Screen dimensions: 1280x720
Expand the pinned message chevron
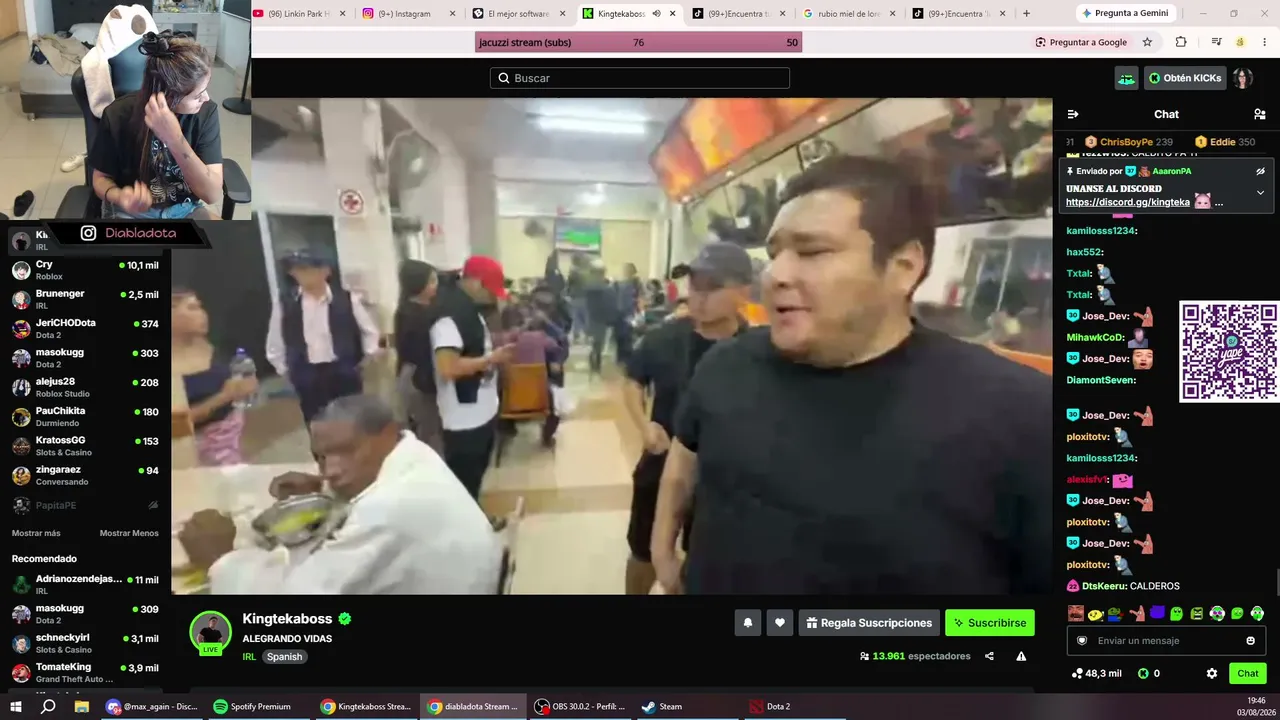[1260, 192]
